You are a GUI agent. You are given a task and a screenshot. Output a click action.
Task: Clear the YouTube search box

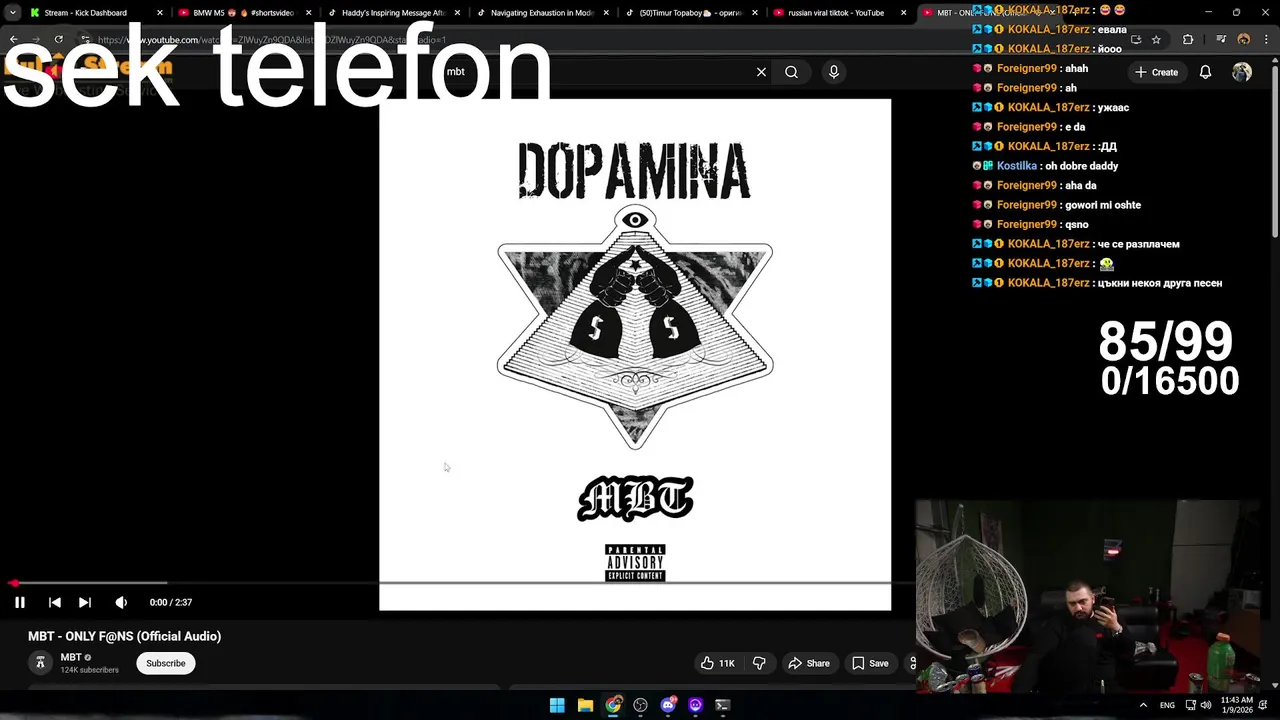[x=761, y=72]
